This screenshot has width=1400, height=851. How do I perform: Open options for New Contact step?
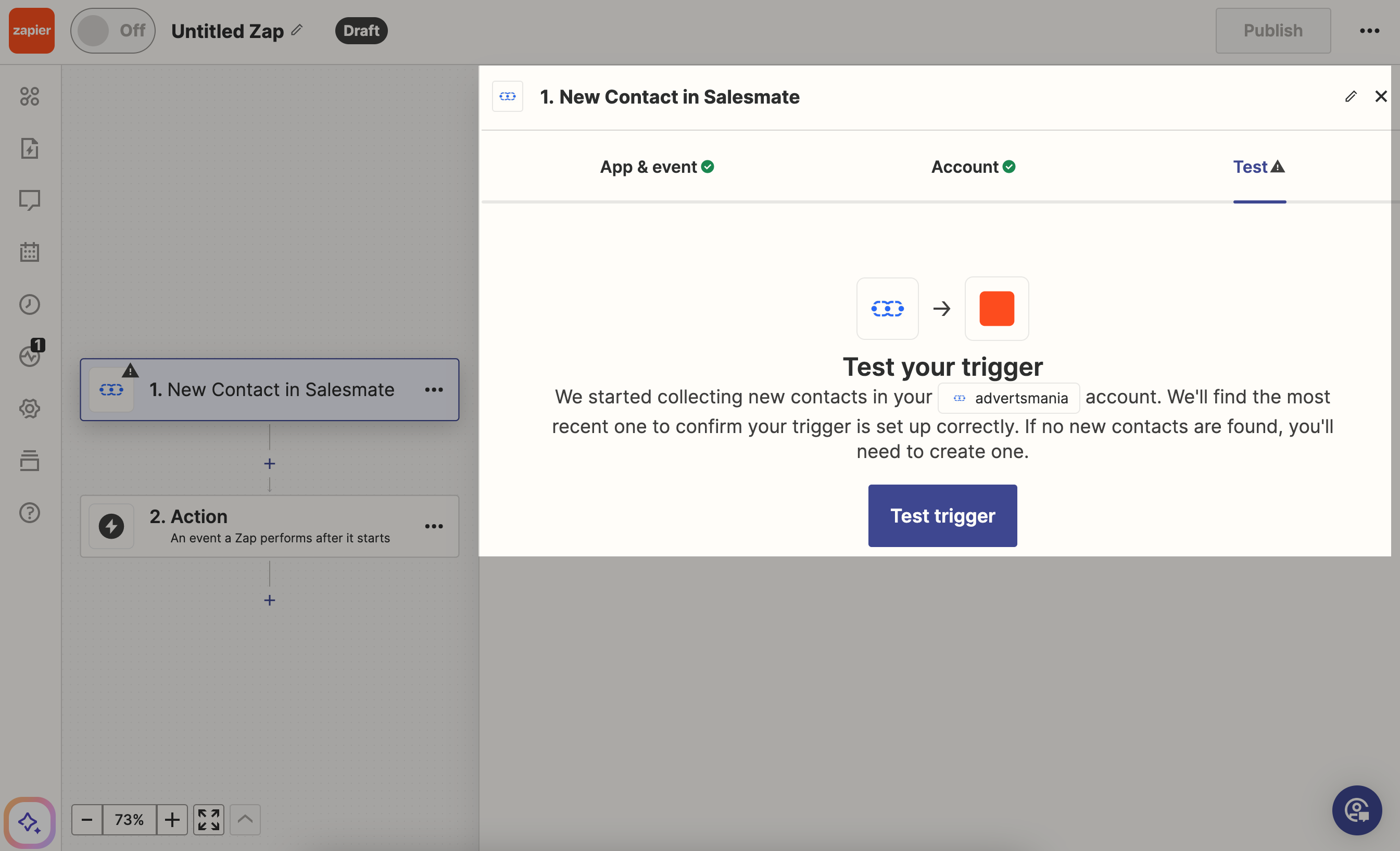click(x=434, y=390)
